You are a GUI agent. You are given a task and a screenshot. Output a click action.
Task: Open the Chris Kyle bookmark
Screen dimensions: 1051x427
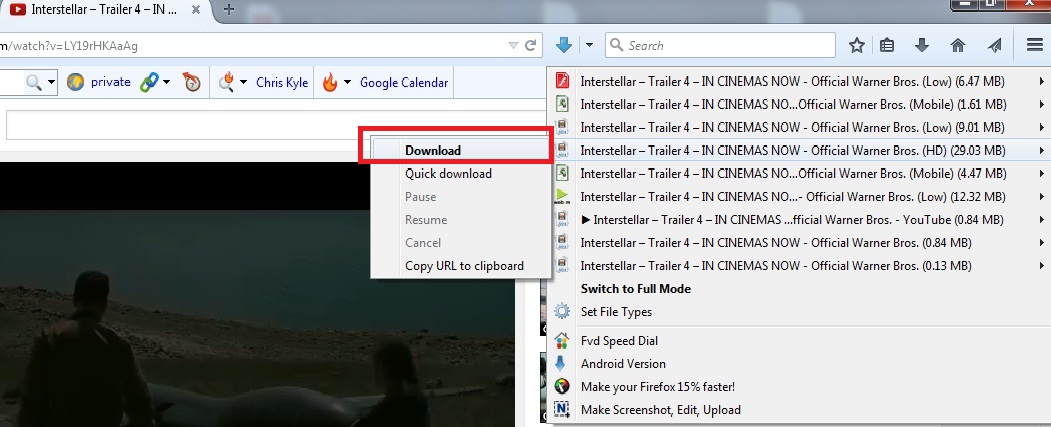coord(282,82)
